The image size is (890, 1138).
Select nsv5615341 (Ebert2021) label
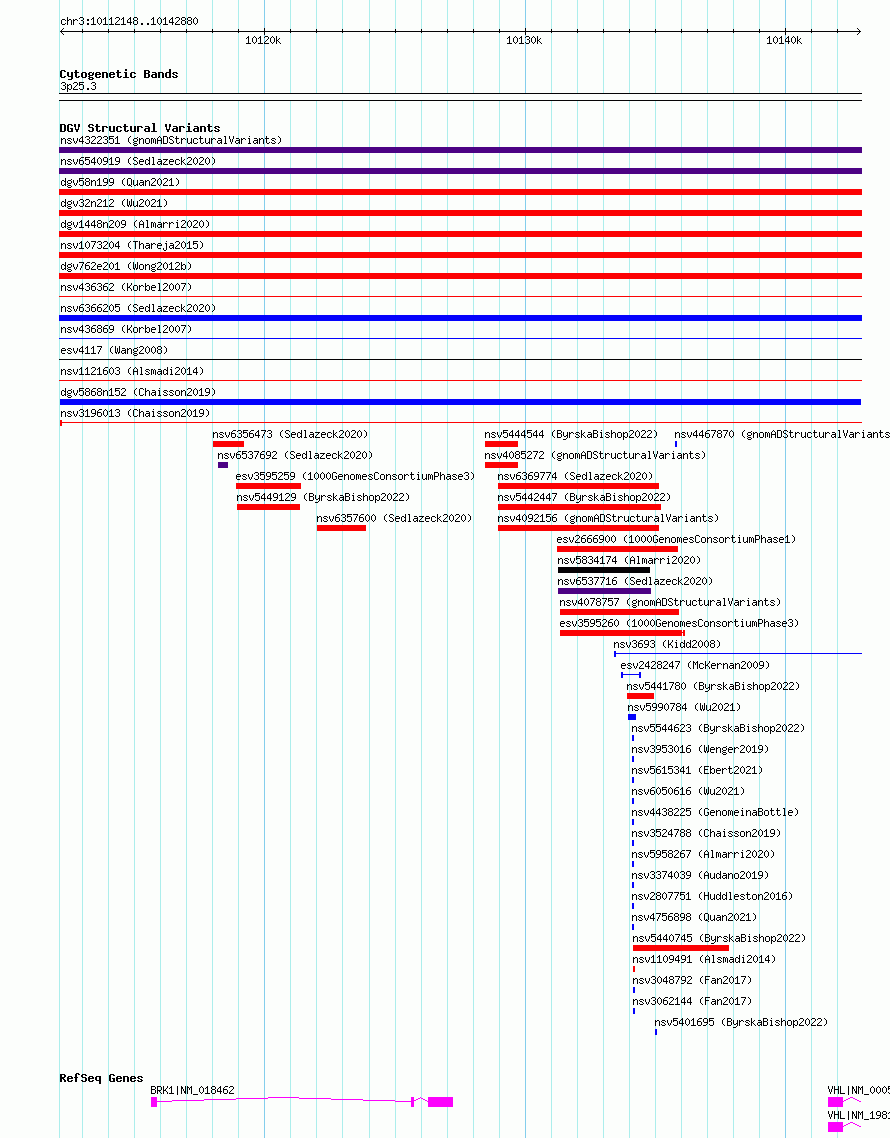(x=697, y=771)
